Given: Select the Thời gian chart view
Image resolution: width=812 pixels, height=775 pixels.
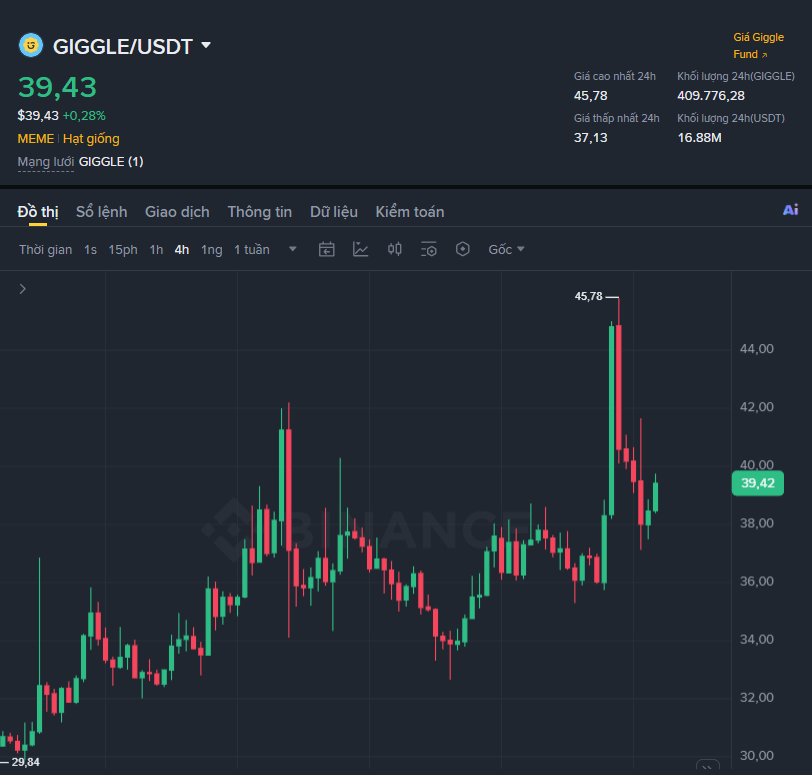Looking at the screenshot, I should [46, 250].
